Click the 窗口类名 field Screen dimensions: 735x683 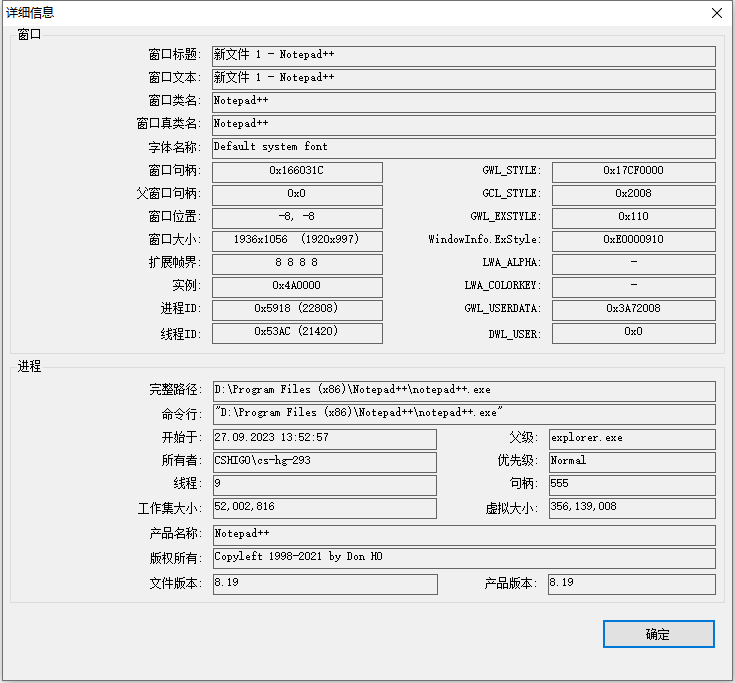(x=464, y=102)
